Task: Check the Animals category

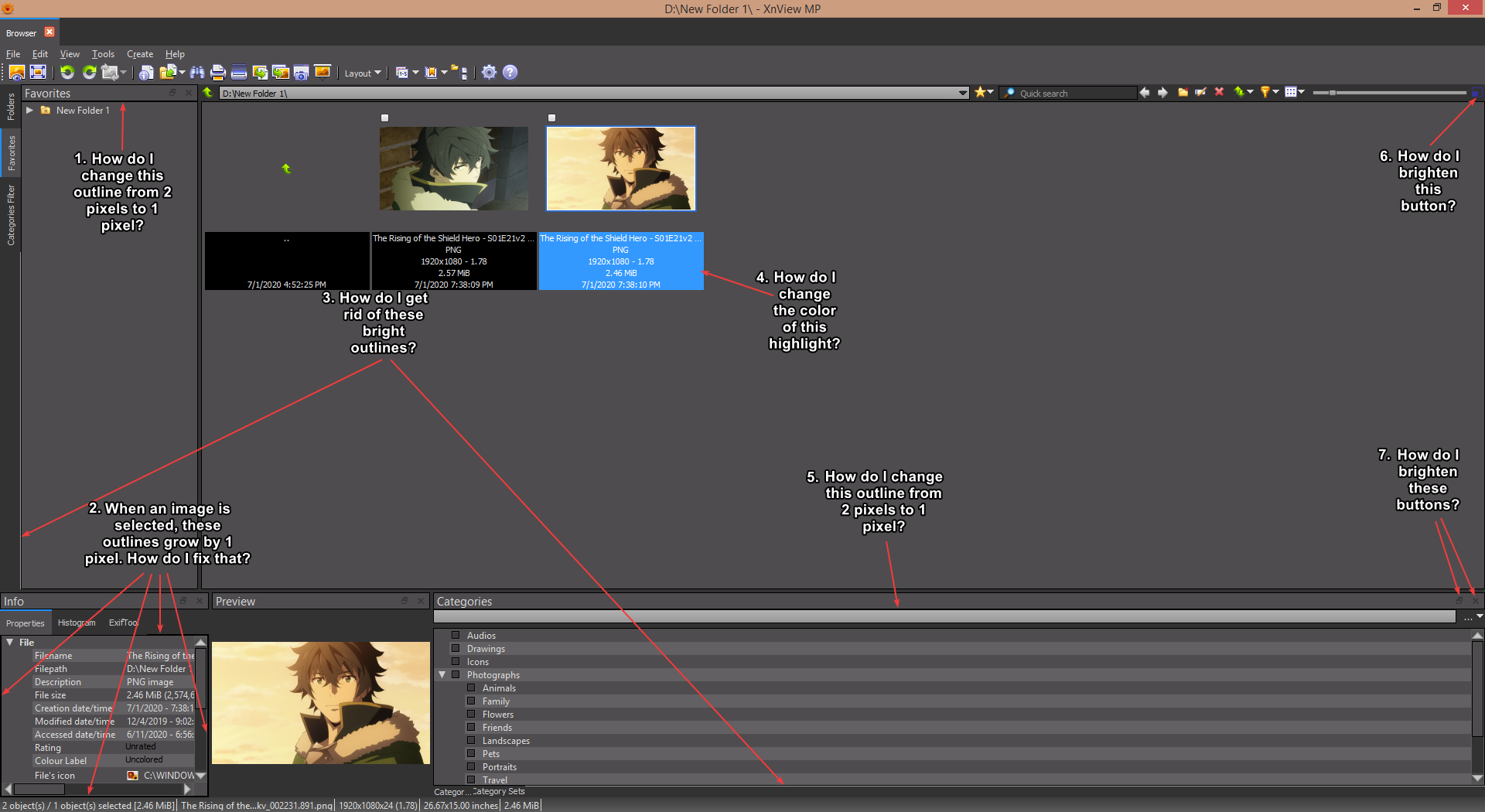Action: click(471, 688)
